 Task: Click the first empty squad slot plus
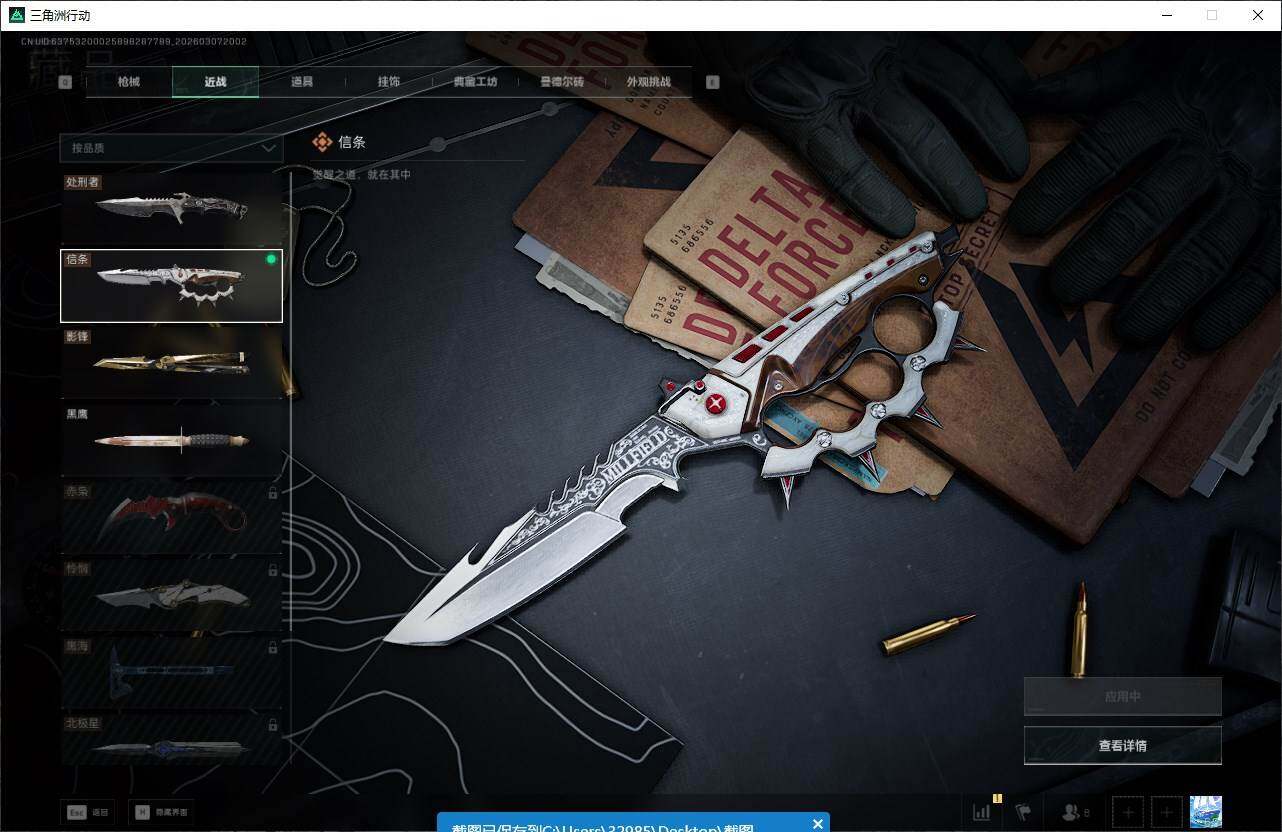(1128, 812)
